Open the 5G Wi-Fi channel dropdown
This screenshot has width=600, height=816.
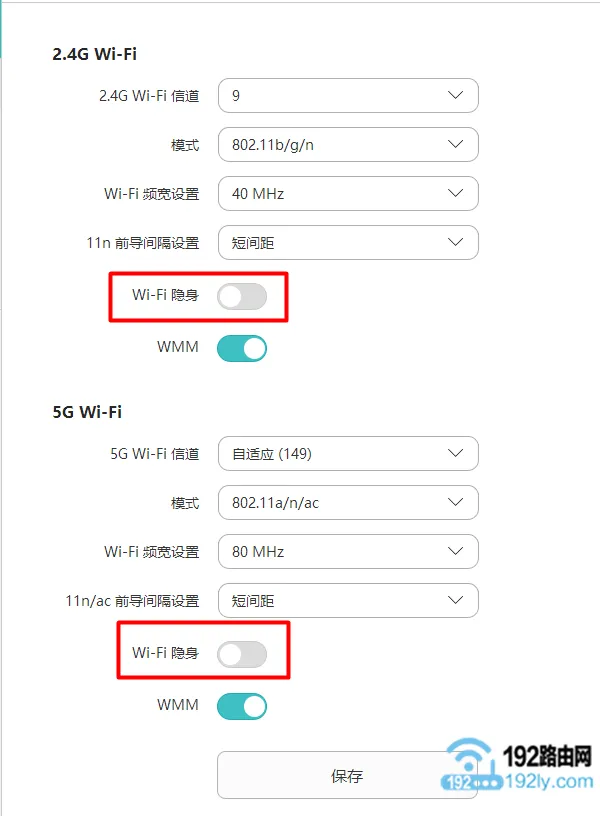[347, 454]
